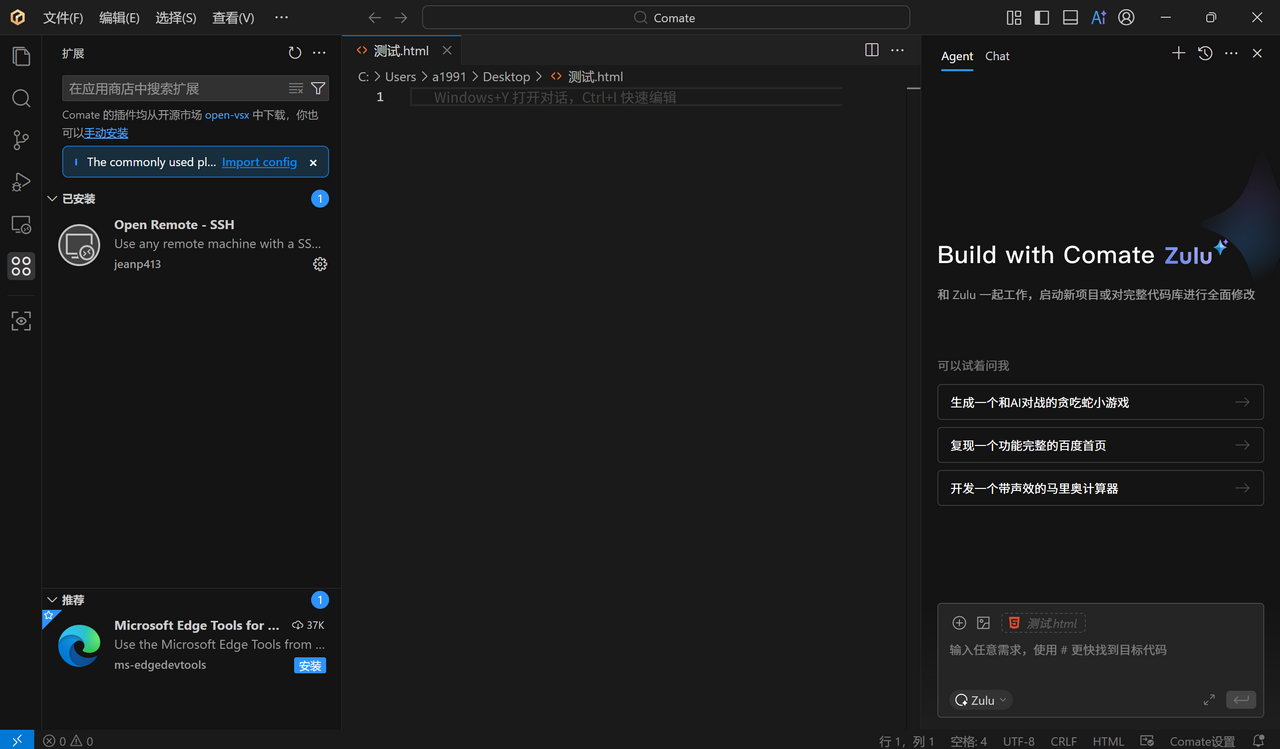Screen dimensions: 1280x749
Task: Open the Zulu model dropdown
Action: point(981,700)
